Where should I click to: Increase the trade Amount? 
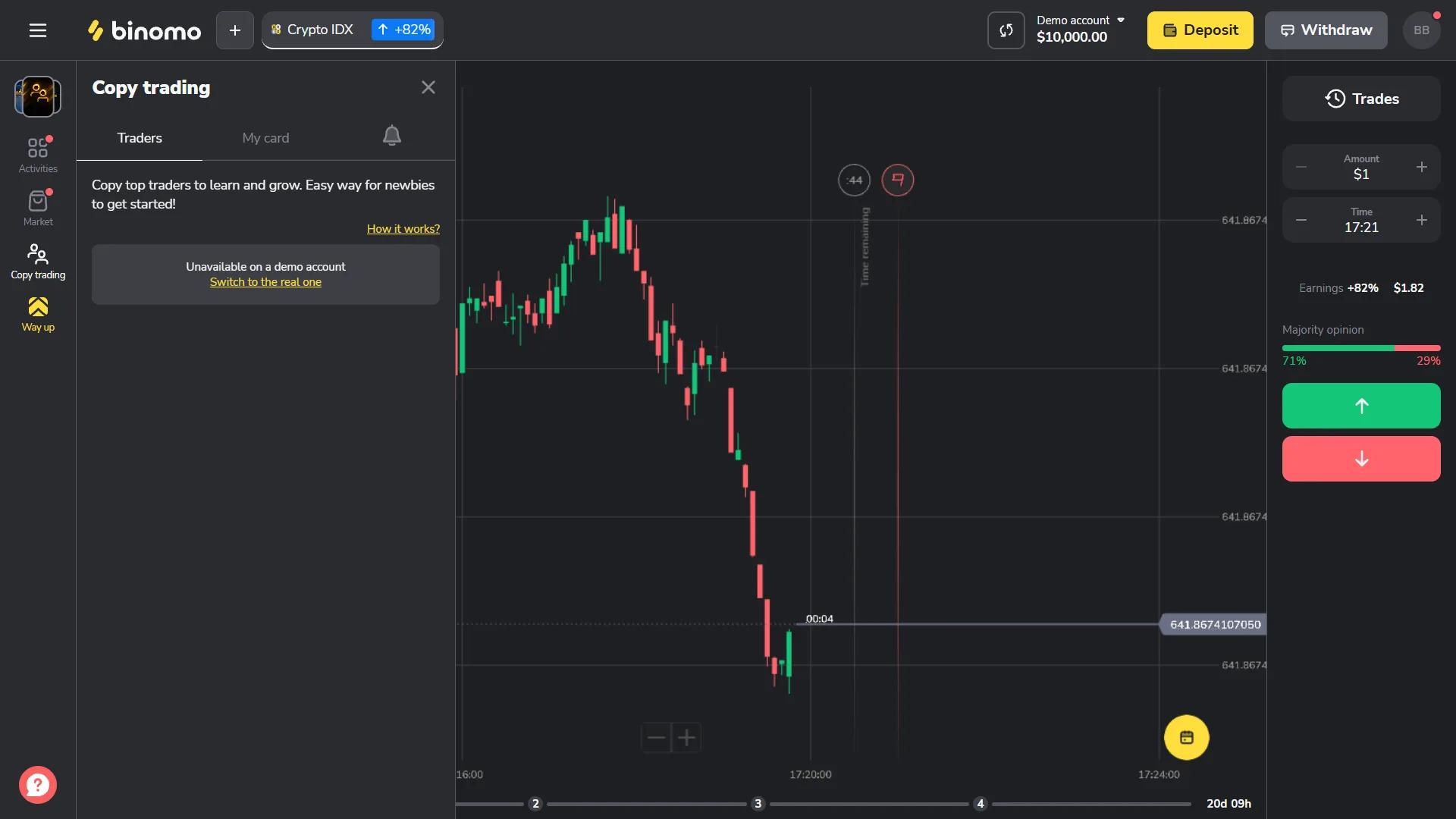(x=1422, y=167)
